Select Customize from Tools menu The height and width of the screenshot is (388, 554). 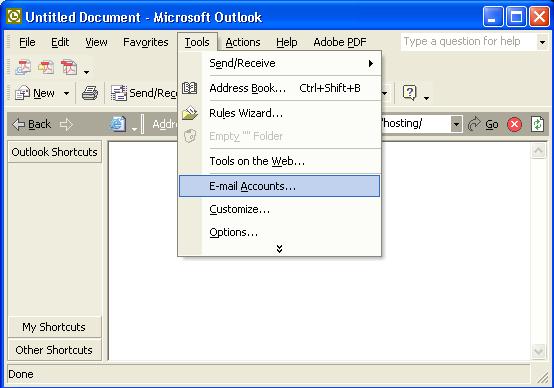pos(279,209)
